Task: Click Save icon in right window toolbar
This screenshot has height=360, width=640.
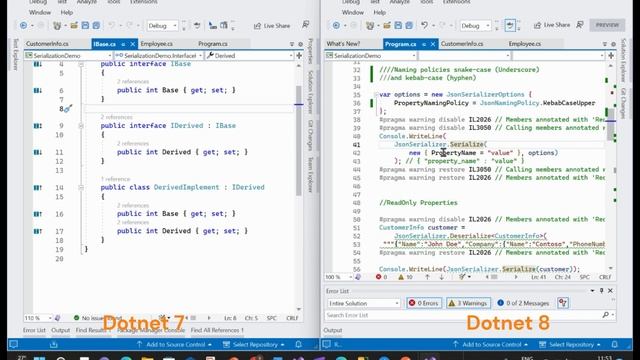Action: pyautogui.click(x=398, y=25)
